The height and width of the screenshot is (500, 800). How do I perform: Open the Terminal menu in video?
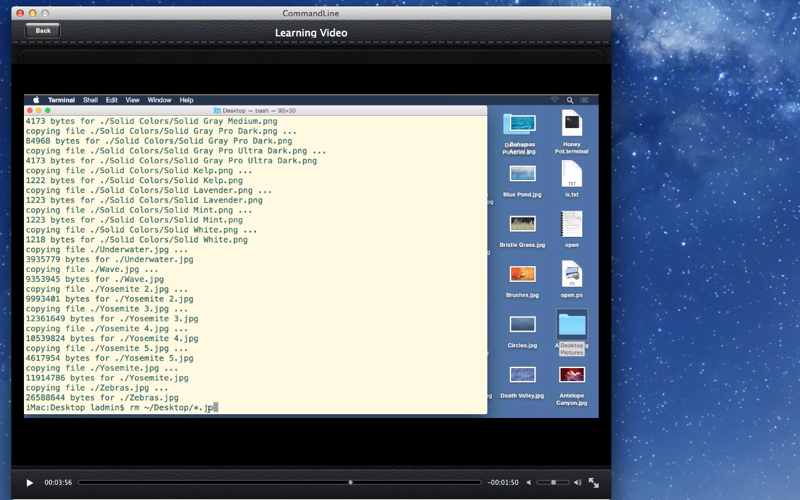pos(61,100)
